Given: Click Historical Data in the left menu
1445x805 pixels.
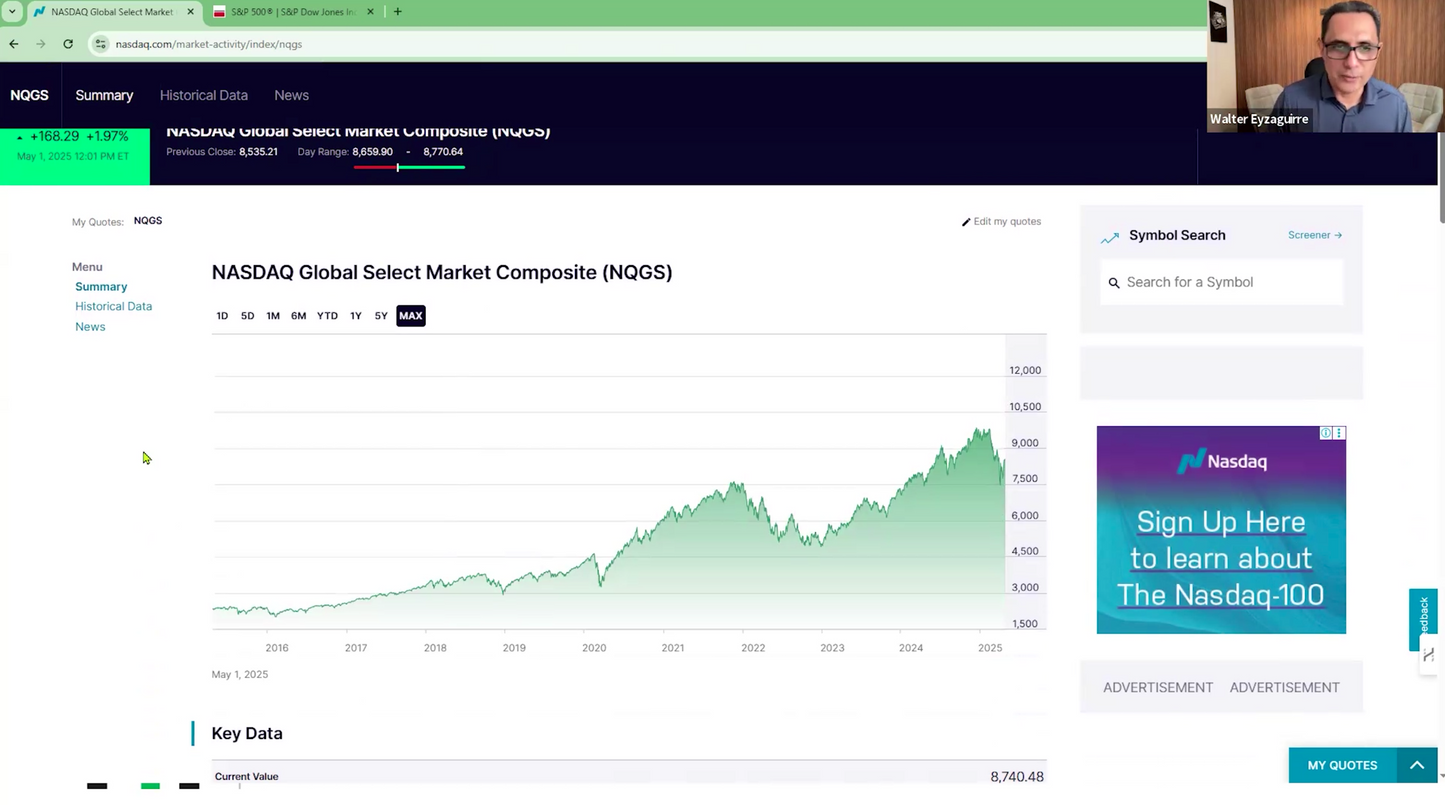Looking at the screenshot, I should (113, 306).
